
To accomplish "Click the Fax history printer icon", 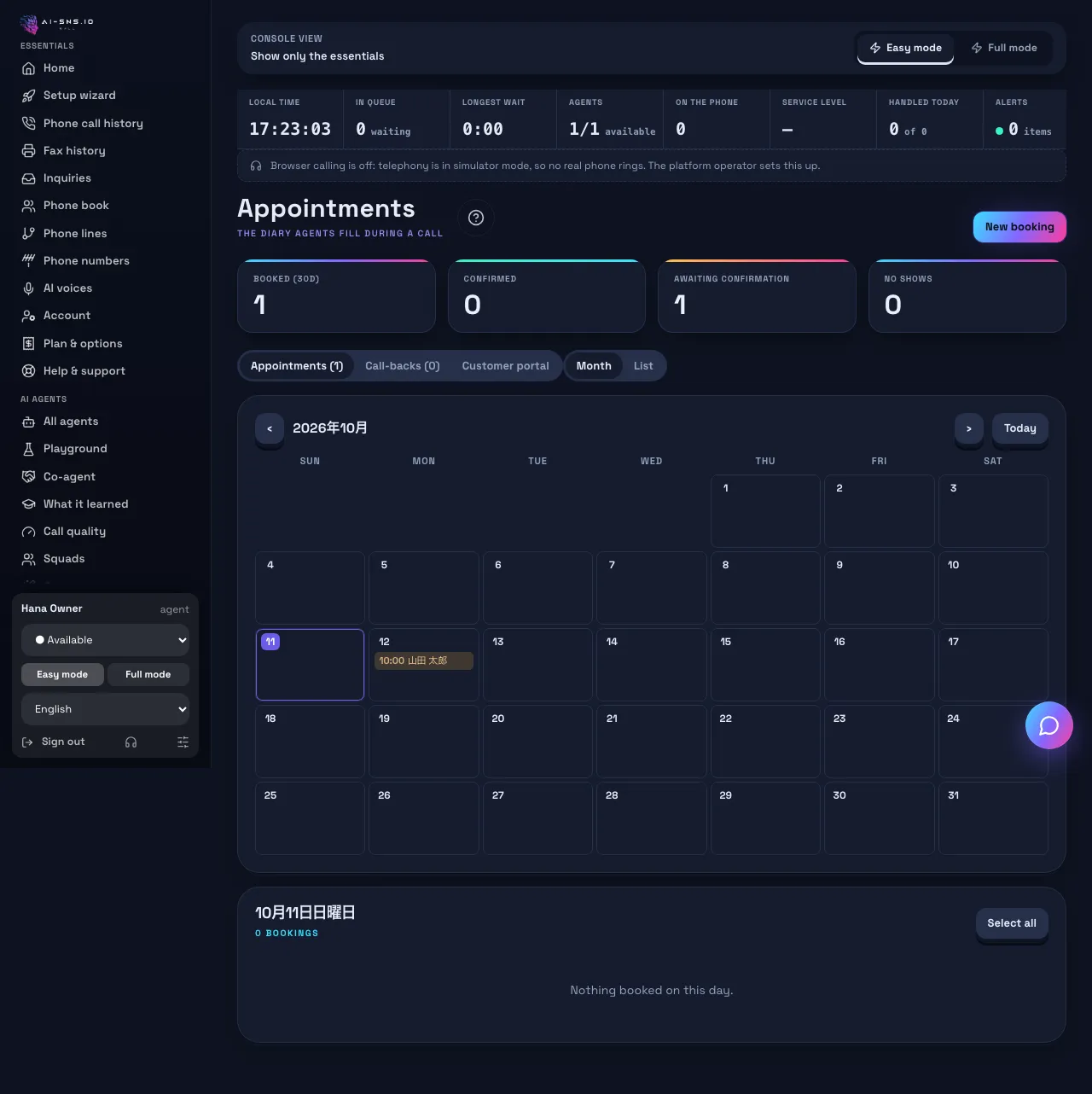I will point(28,151).
